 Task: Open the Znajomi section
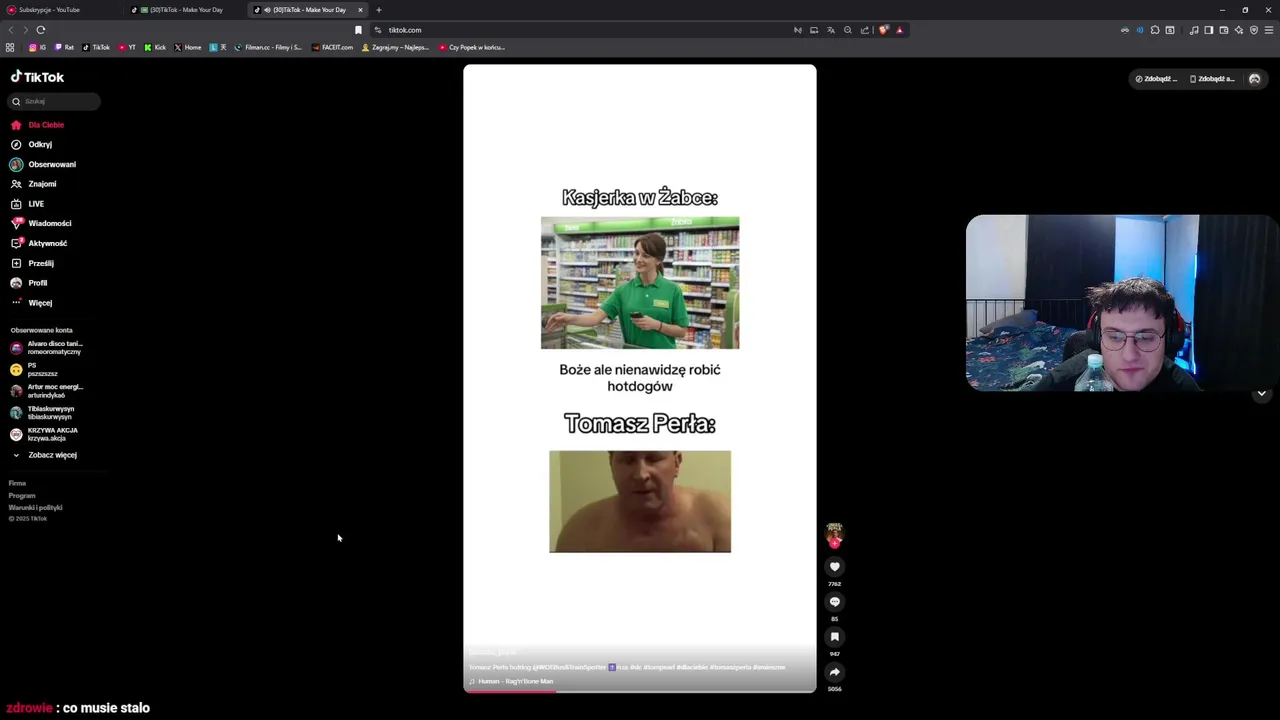(x=33, y=184)
